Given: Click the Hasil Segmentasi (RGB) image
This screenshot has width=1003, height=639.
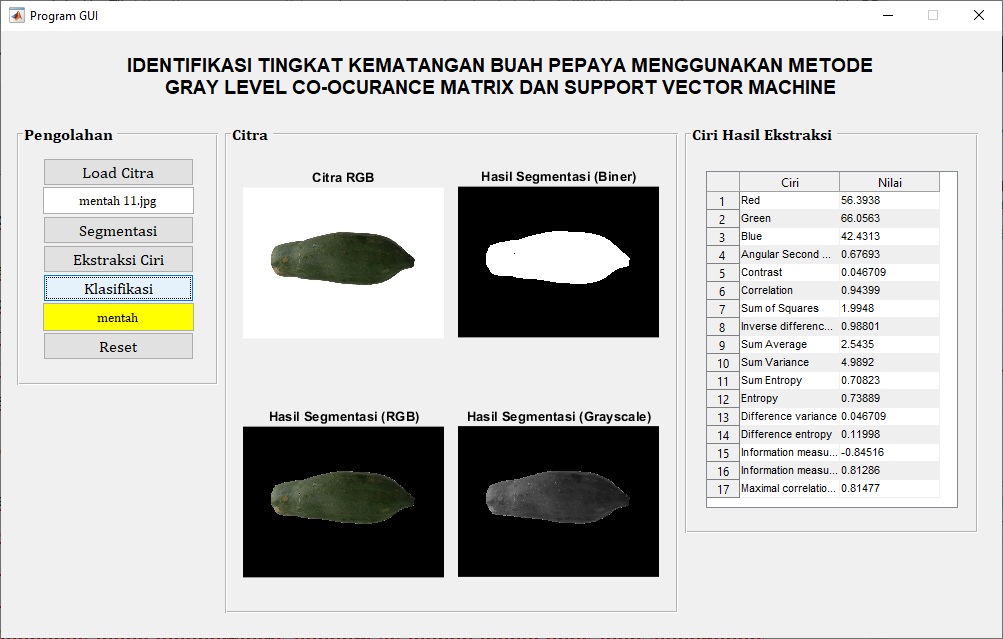Looking at the screenshot, I should click(343, 501).
